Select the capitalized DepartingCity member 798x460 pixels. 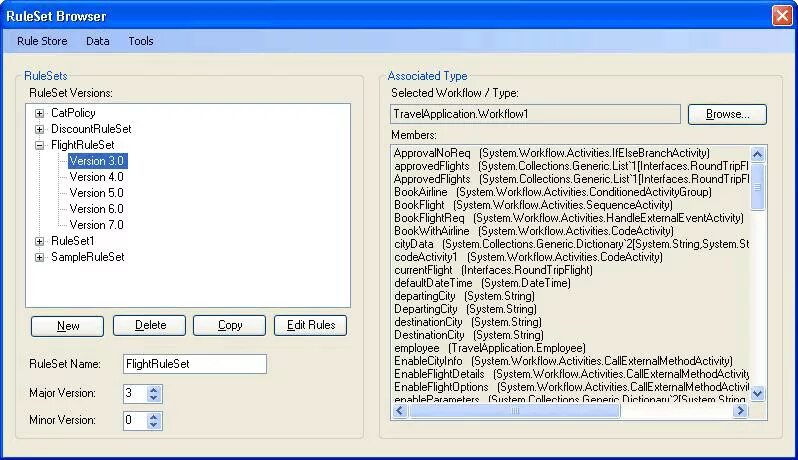pyautogui.click(x=465, y=309)
